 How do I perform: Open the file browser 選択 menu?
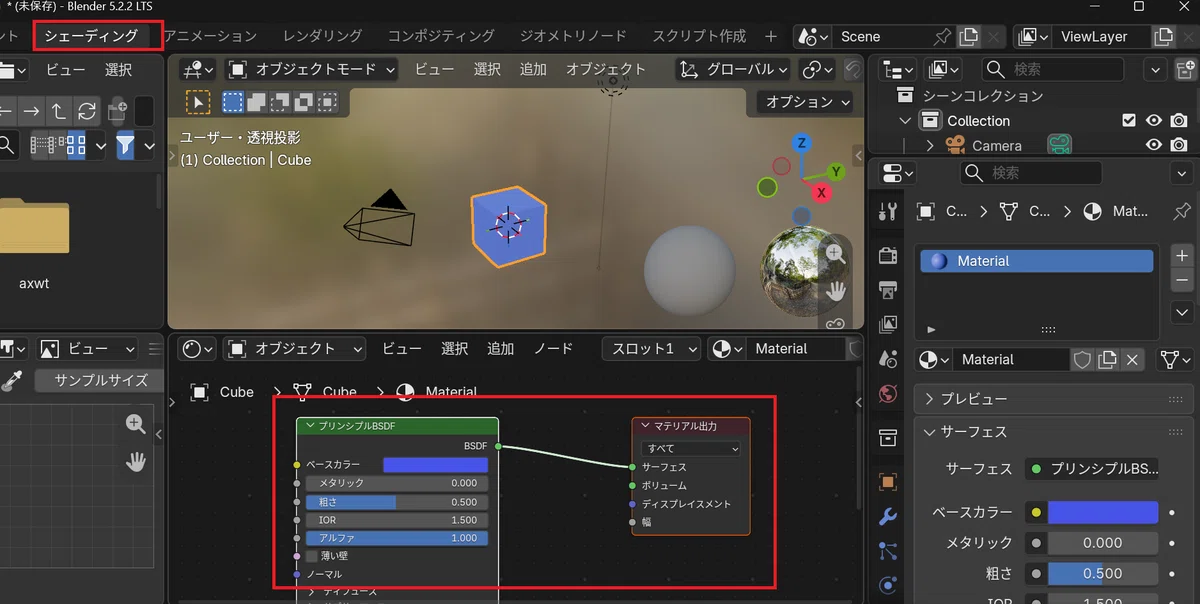click(118, 70)
